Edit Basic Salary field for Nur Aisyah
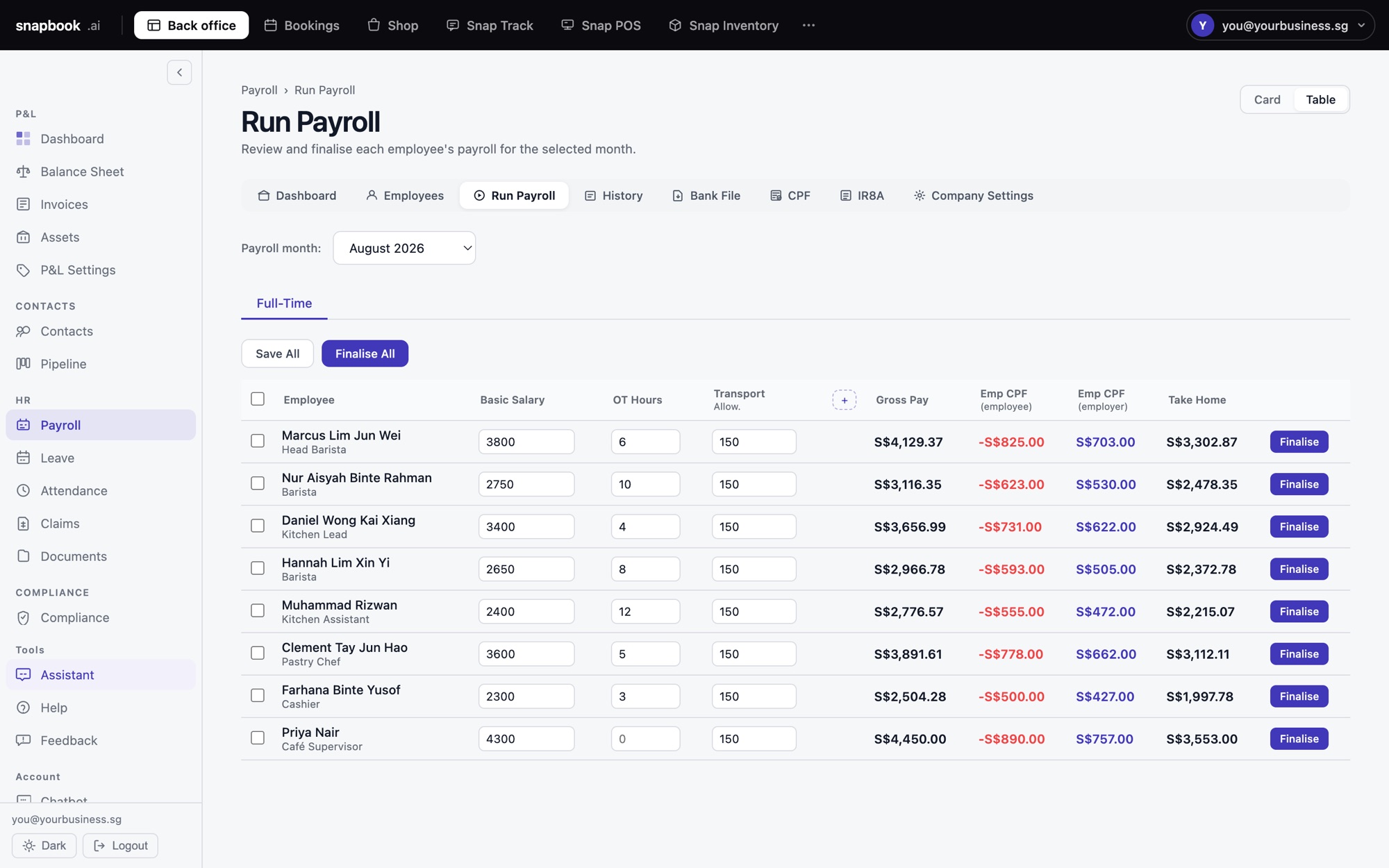The width and height of the screenshot is (1389, 868). (526, 484)
